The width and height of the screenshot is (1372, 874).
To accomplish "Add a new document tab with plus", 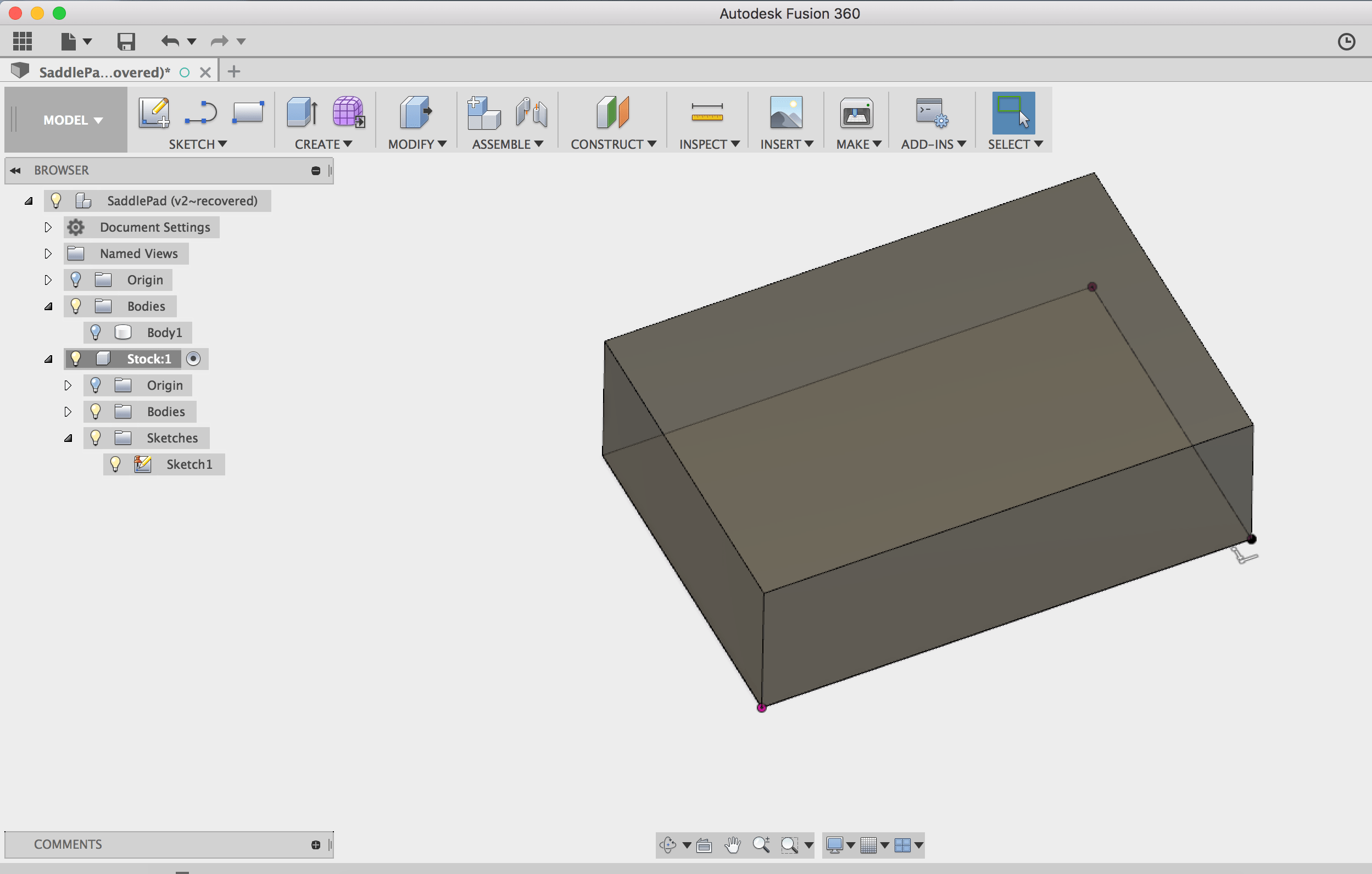I will tap(233, 72).
